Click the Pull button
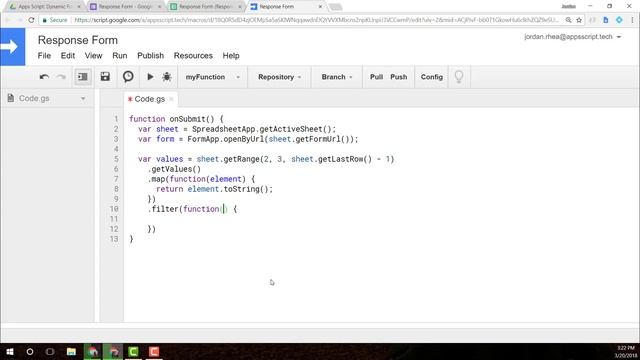The height and width of the screenshot is (360, 640). point(376,77)
